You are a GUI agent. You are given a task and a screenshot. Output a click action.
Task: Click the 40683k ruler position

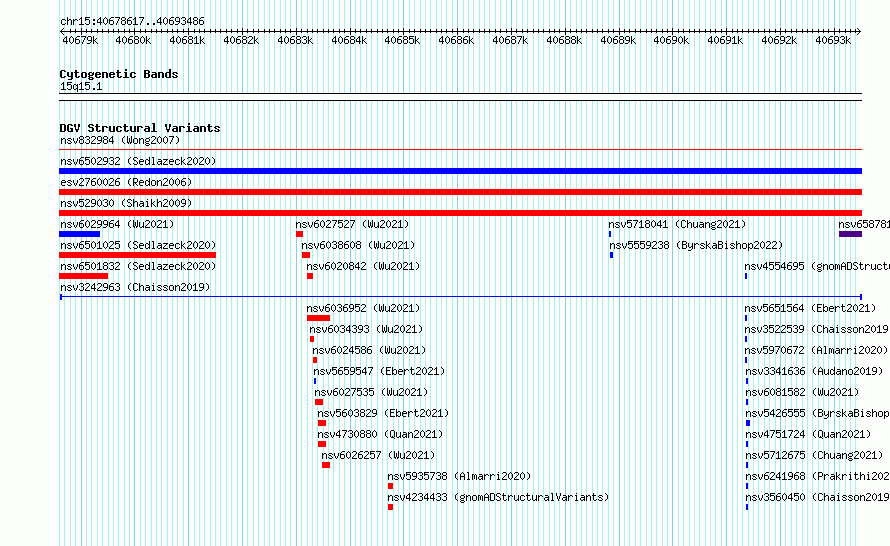pos(295,40)
